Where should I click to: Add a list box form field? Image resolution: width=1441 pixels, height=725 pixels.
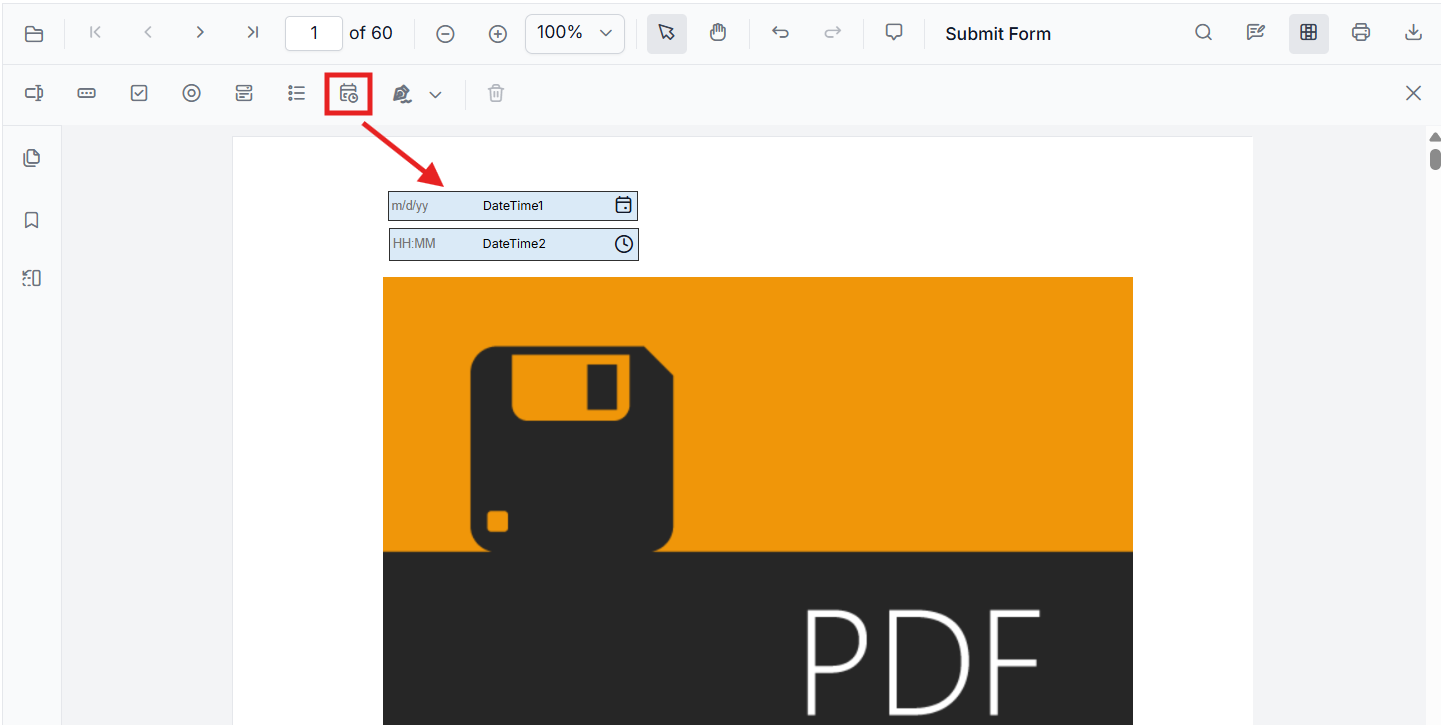[296, 93]
